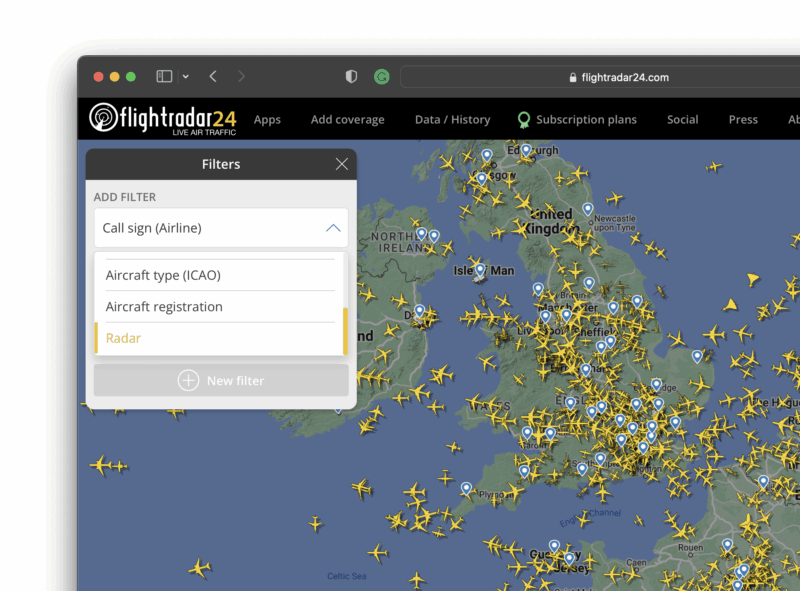Close the Filters panel
The width and height of the screenshot is (800, 591).
(341, 164)
